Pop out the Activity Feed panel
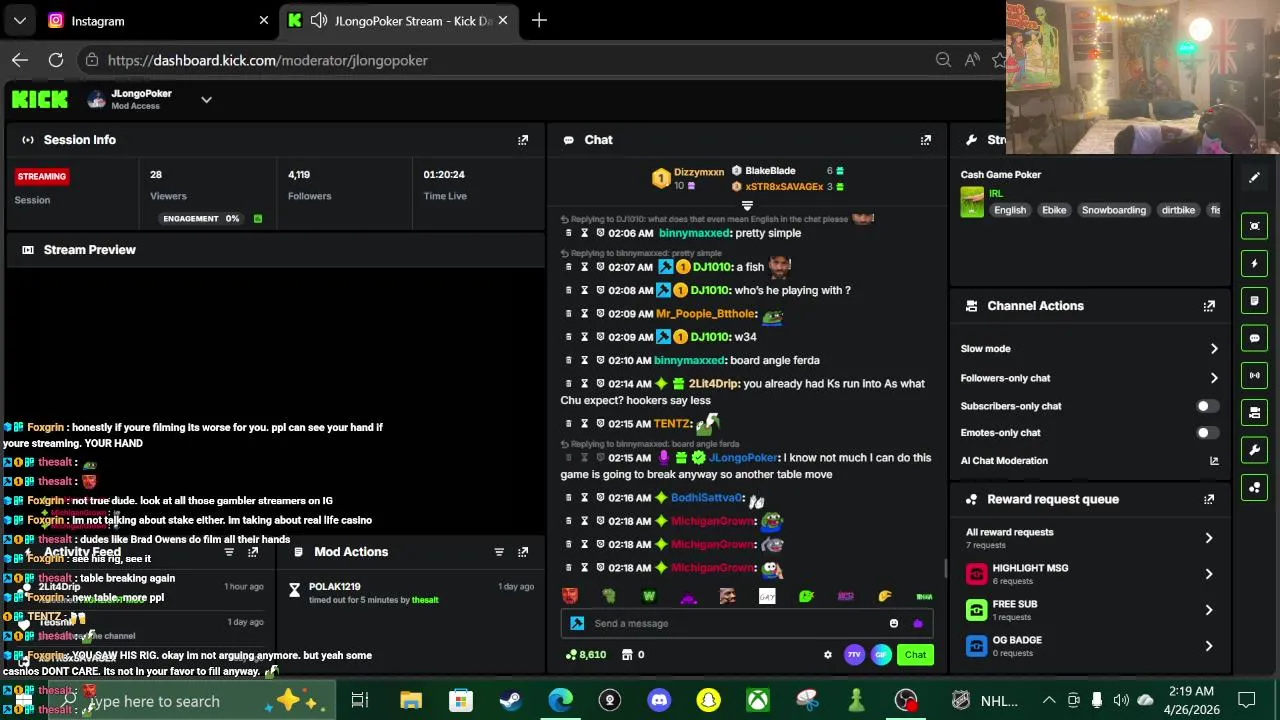 pos(253,552)
